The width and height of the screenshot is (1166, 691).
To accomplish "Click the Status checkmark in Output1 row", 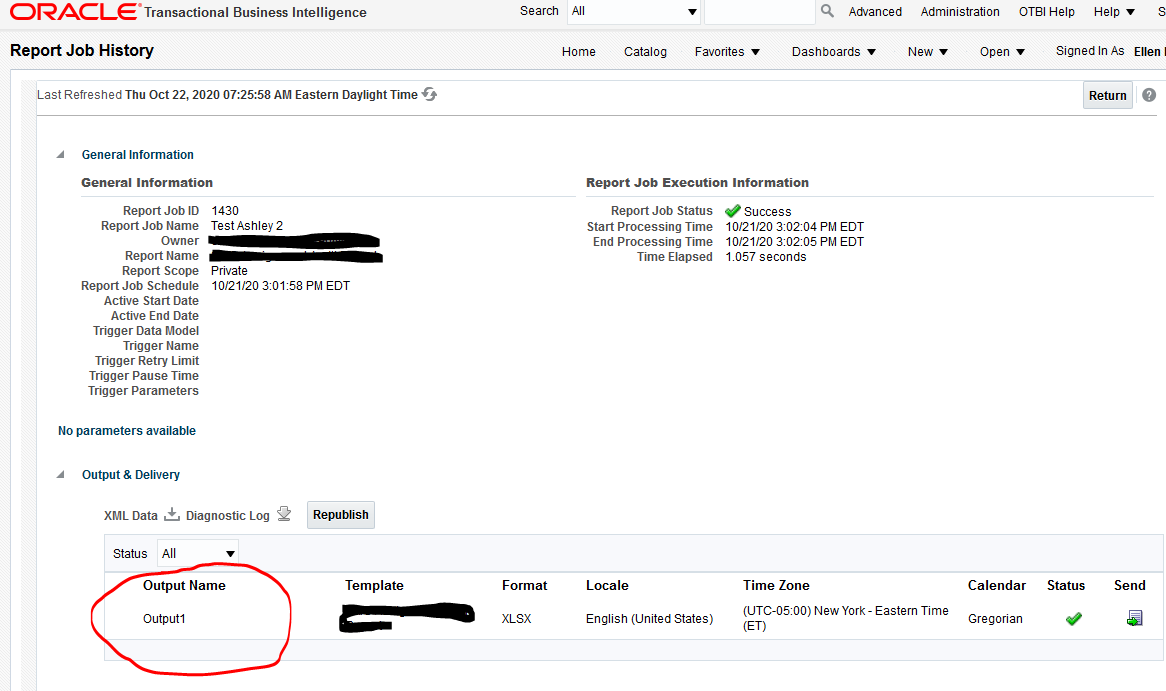I will pyautogui.click(x=1073, y=618).
